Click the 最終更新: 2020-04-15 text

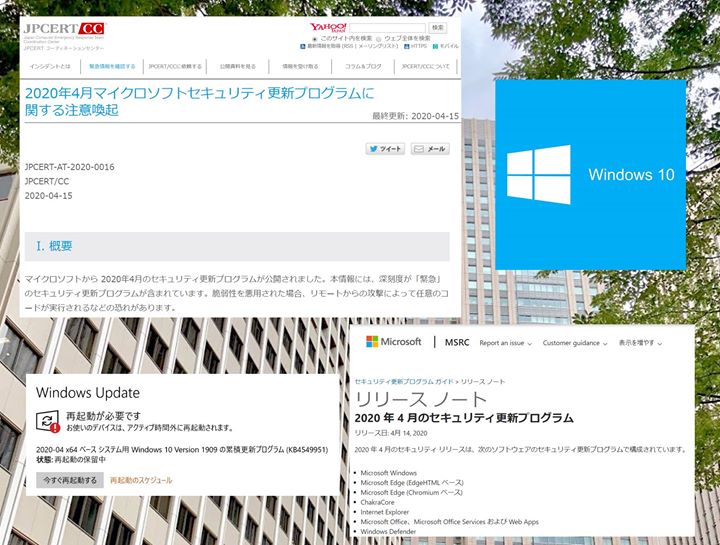[x=416, y=116]
